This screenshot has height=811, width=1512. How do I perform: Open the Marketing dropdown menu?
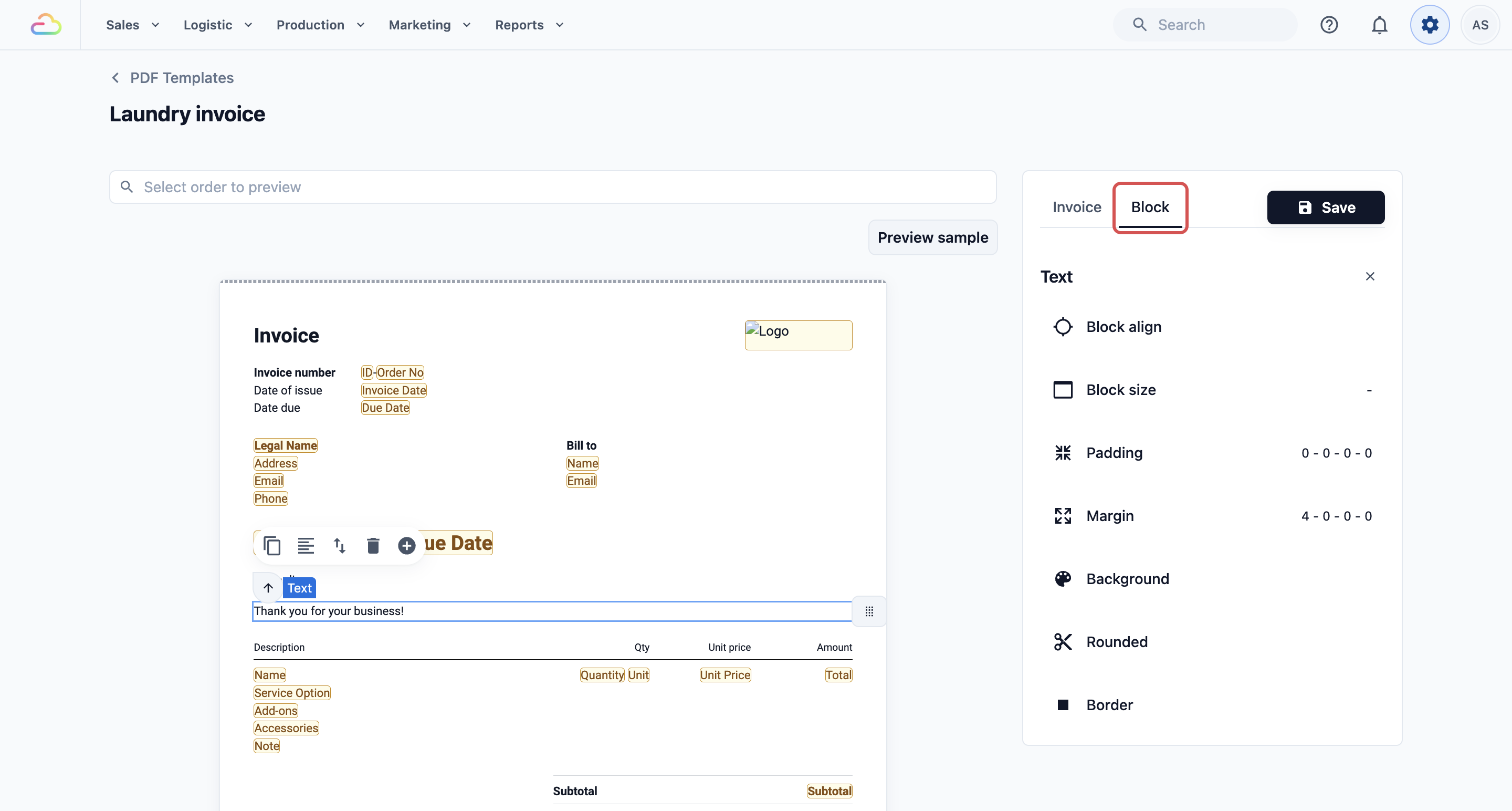click(x=429, y=25)
